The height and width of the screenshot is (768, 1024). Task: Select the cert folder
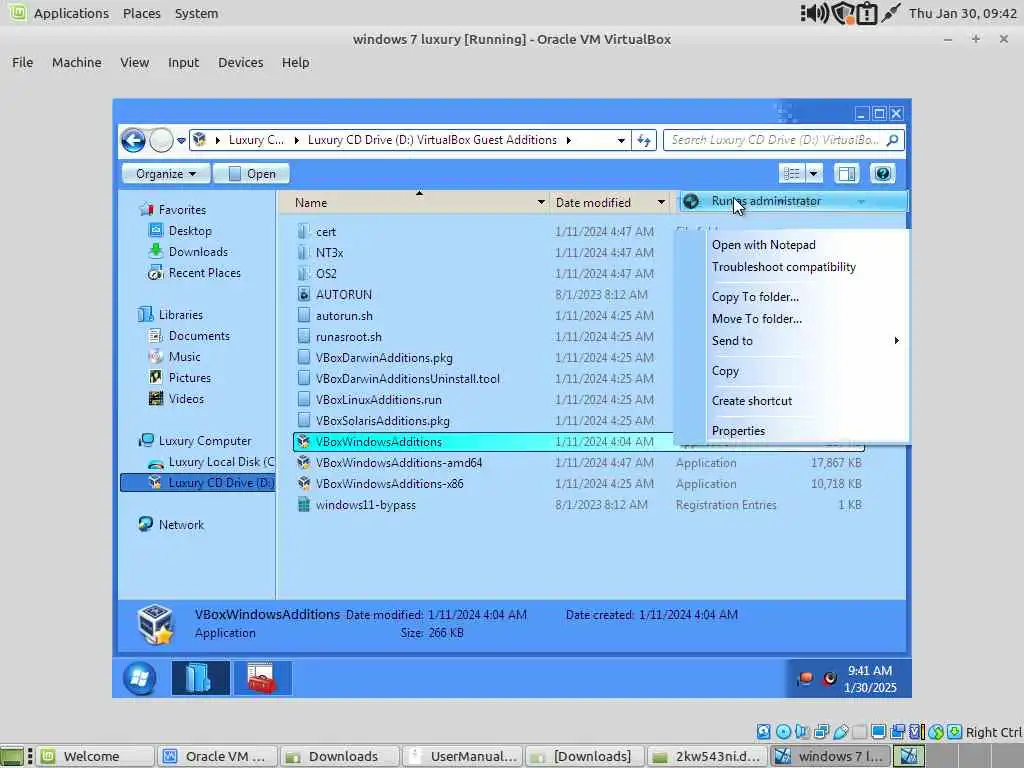[325, 232]
